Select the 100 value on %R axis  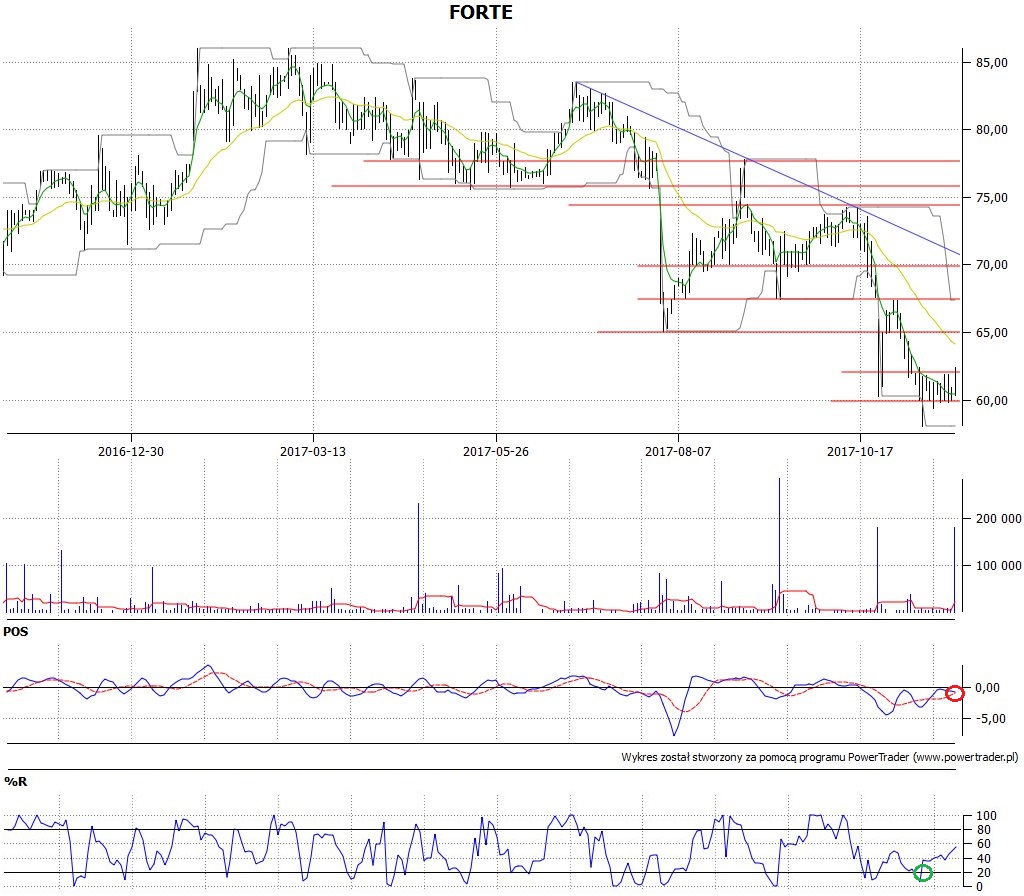986,816
